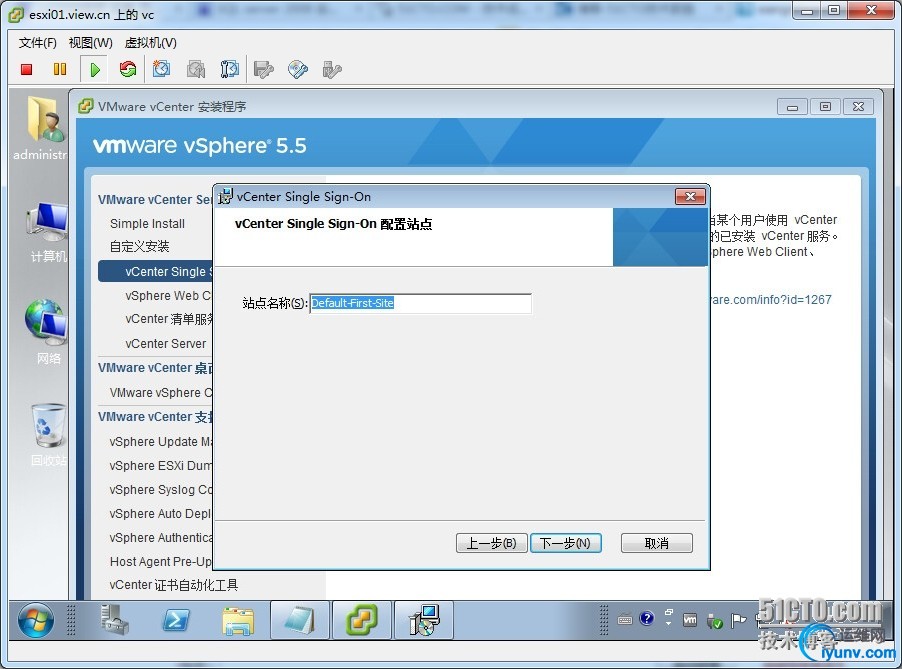
Task: Click the blue help icon in system tray
Action: point(647,618)
